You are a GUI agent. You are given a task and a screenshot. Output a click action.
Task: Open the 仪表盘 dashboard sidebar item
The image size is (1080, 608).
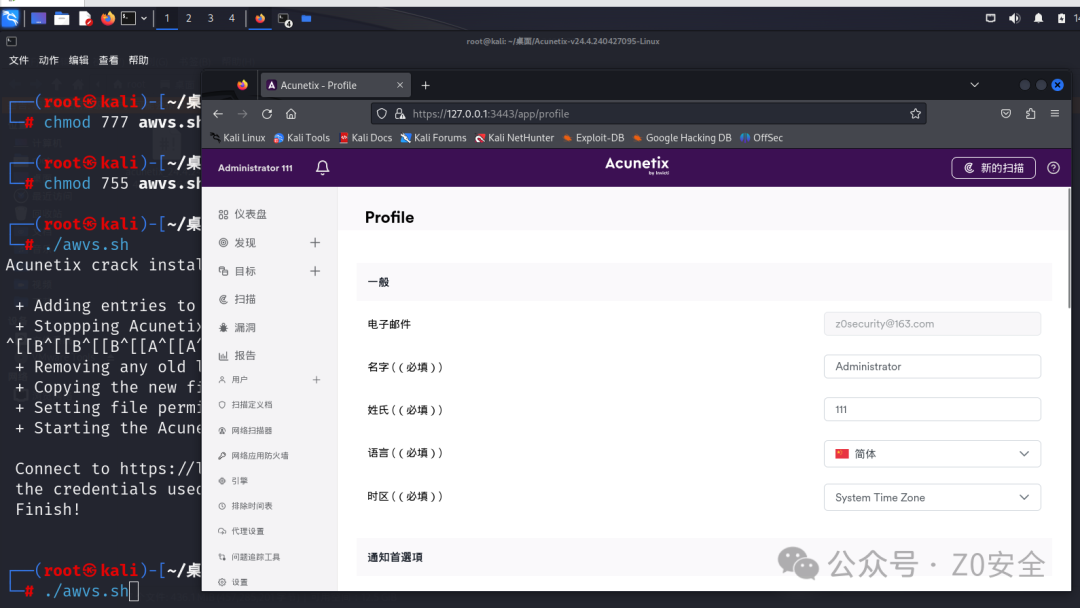(242, 214)
